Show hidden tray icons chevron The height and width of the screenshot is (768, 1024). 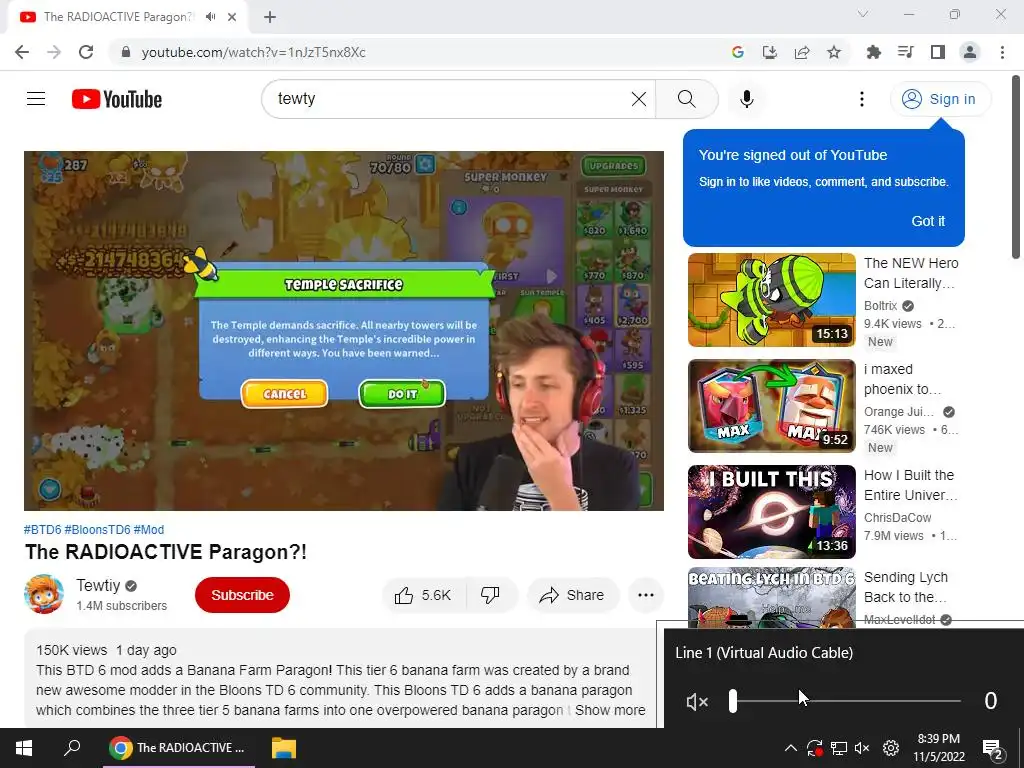point(790,748)
